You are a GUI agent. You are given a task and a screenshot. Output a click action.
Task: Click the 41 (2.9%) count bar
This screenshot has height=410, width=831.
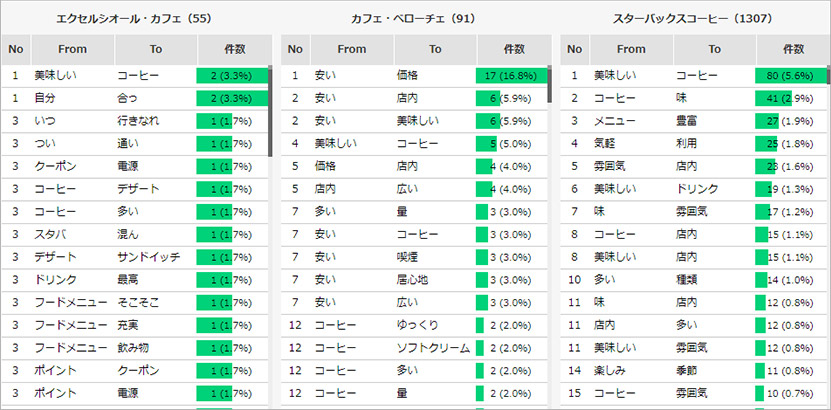click(790, 99)
